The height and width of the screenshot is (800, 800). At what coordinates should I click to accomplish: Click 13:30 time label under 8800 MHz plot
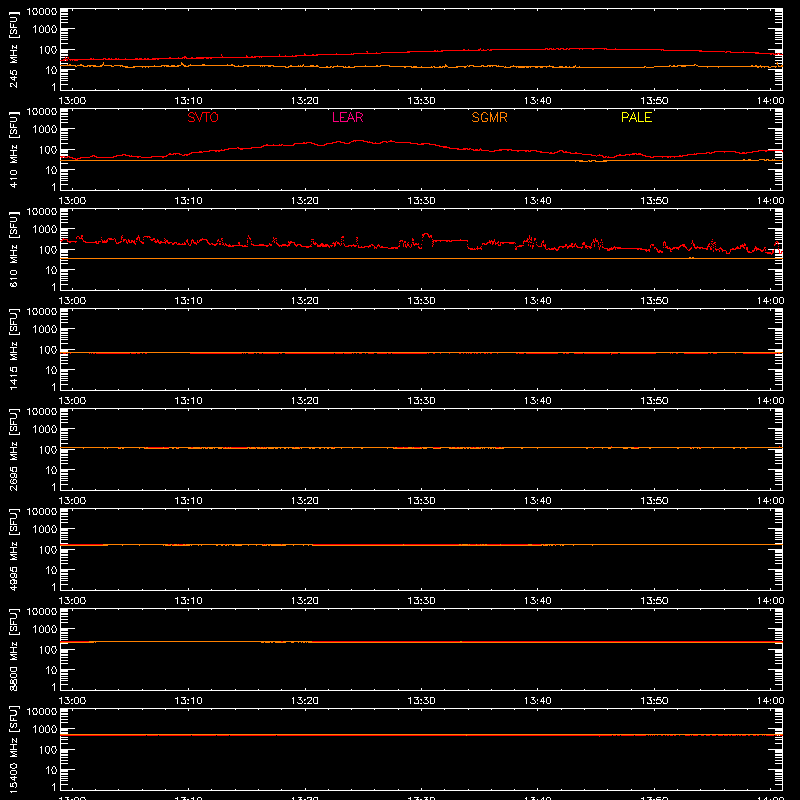[x=421, y=701]
